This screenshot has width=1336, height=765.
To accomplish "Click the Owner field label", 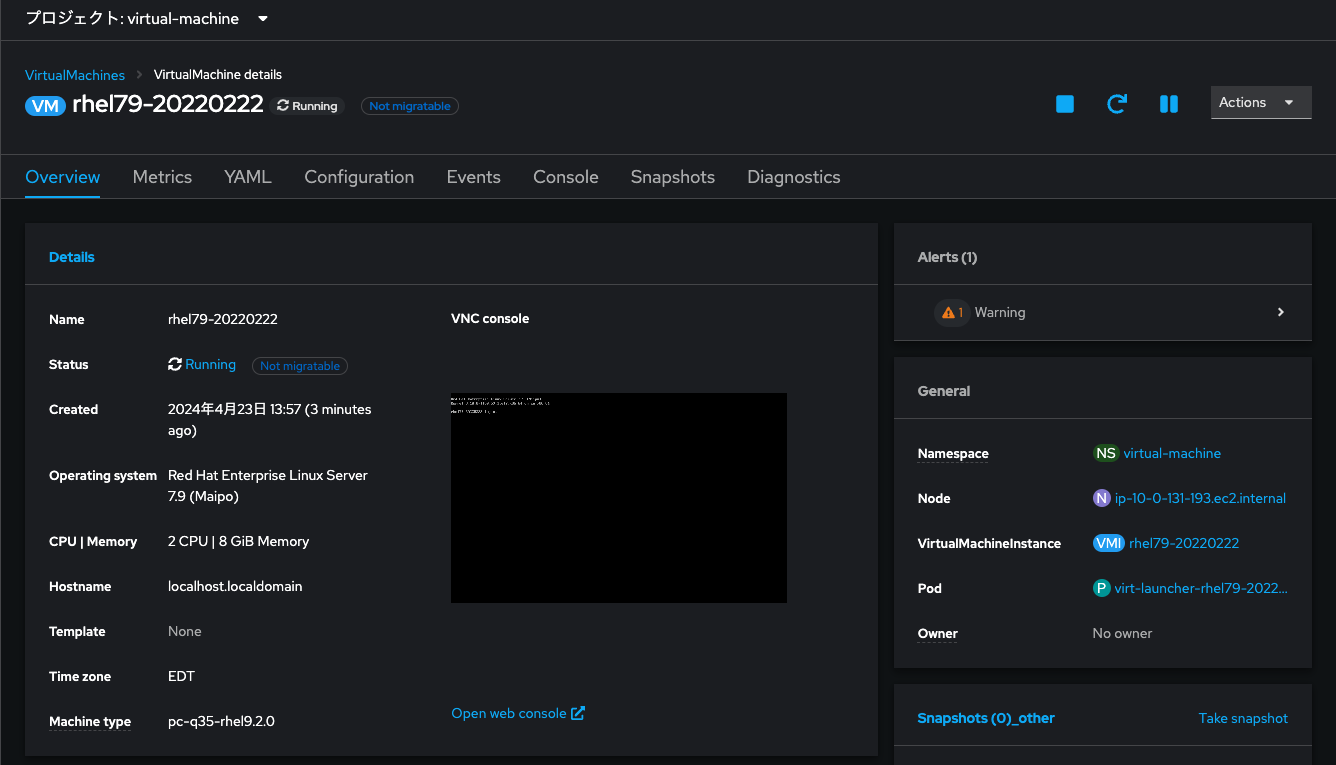I will click(x=938, y=633).
